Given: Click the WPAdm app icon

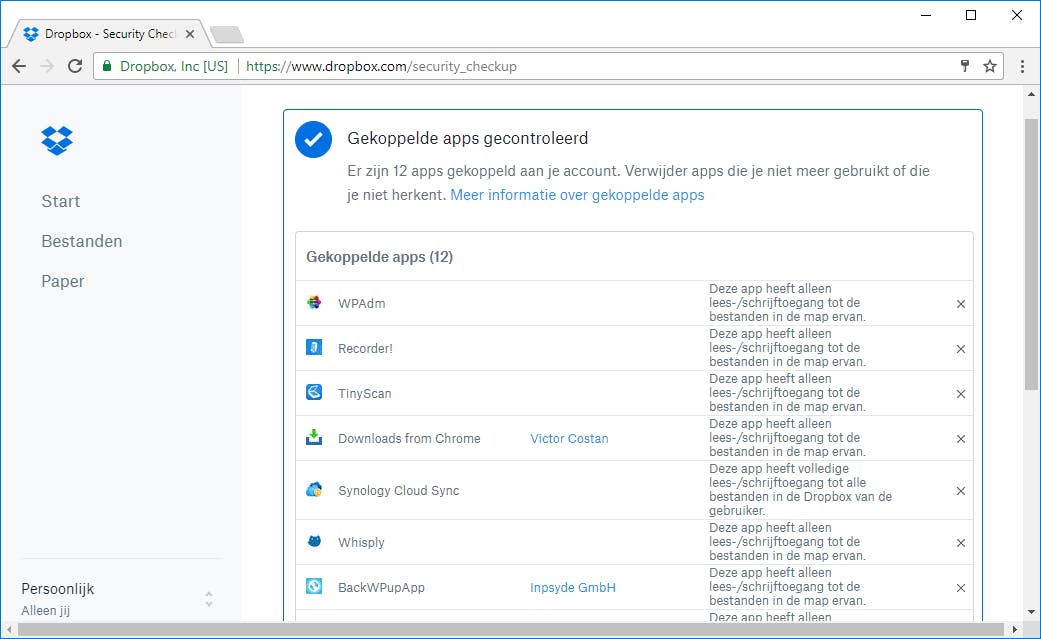Looking at the screenshot, I should (x=314, y=303).
